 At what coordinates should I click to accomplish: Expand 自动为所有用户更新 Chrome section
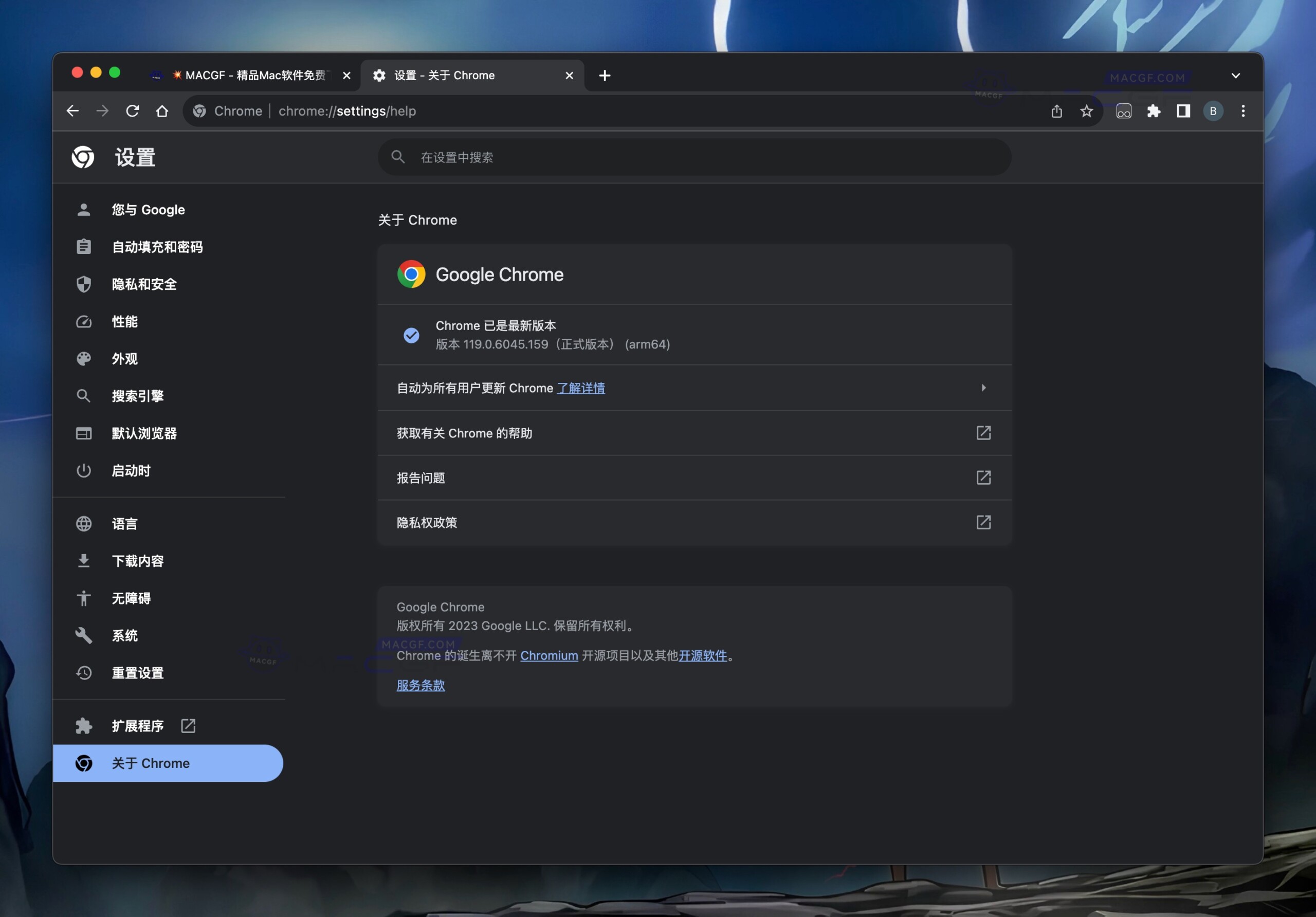[x=984, y=388]
